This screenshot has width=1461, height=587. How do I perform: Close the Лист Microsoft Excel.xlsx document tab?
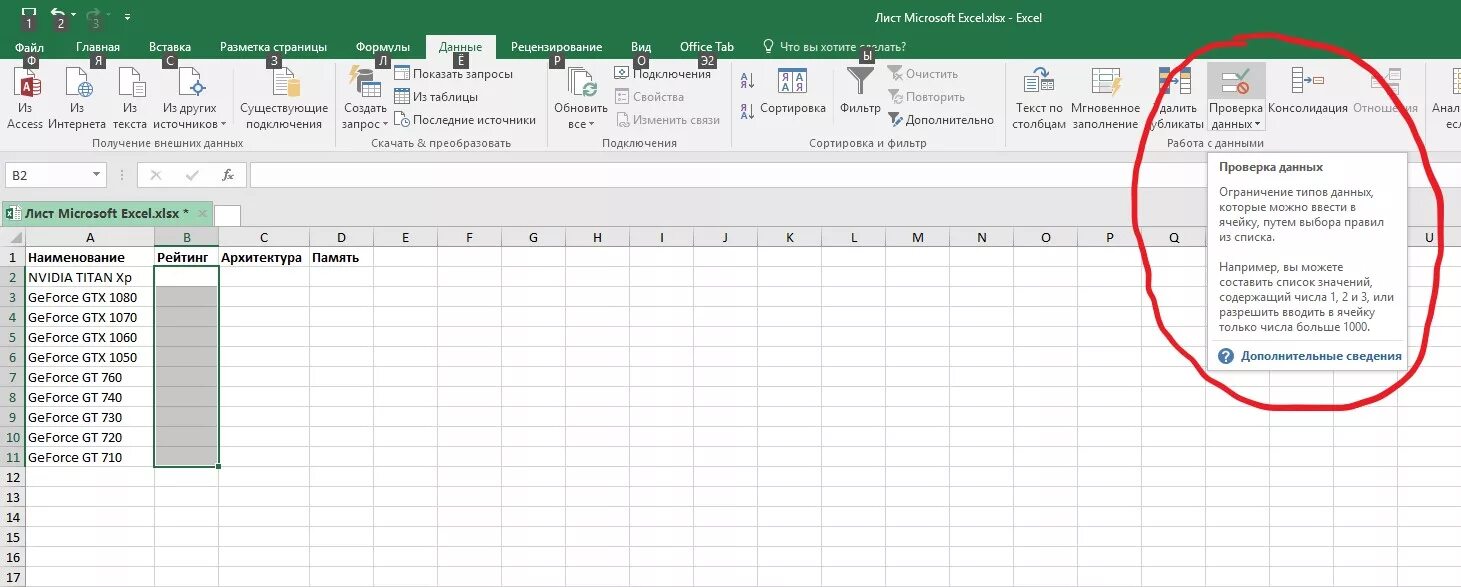click(x=202, y=214)
